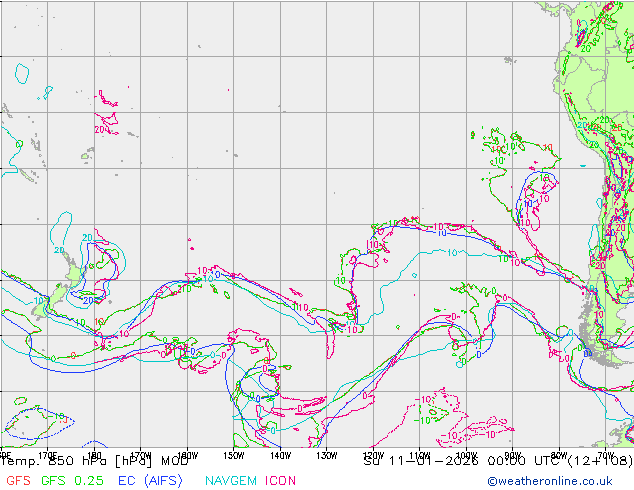The image size is (634, 490).
Task: Click the 170E longitude axis label
Action: 48,456
